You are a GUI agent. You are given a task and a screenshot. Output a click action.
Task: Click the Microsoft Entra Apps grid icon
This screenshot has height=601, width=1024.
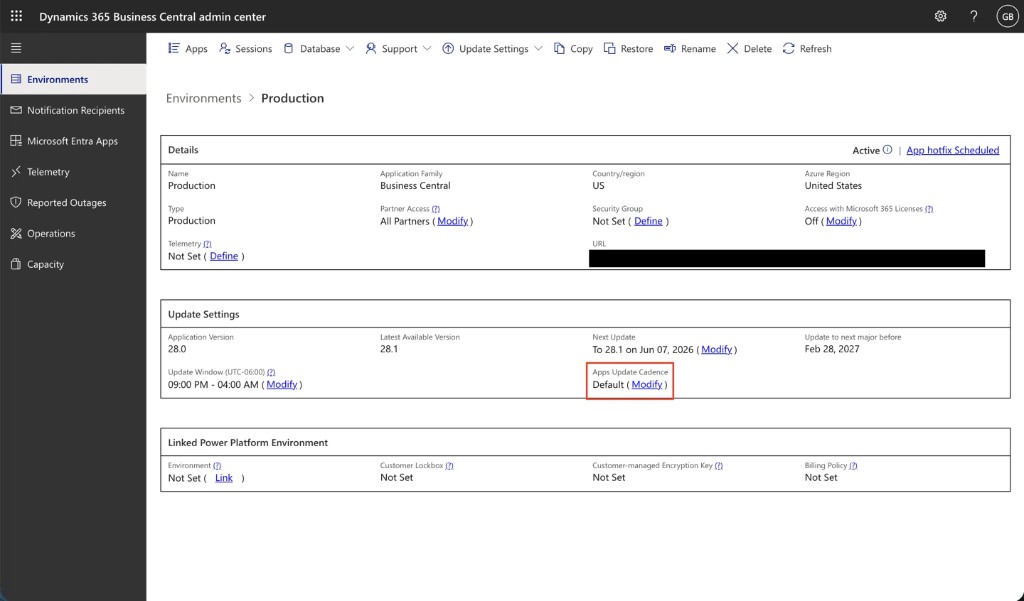click(16, 140)
